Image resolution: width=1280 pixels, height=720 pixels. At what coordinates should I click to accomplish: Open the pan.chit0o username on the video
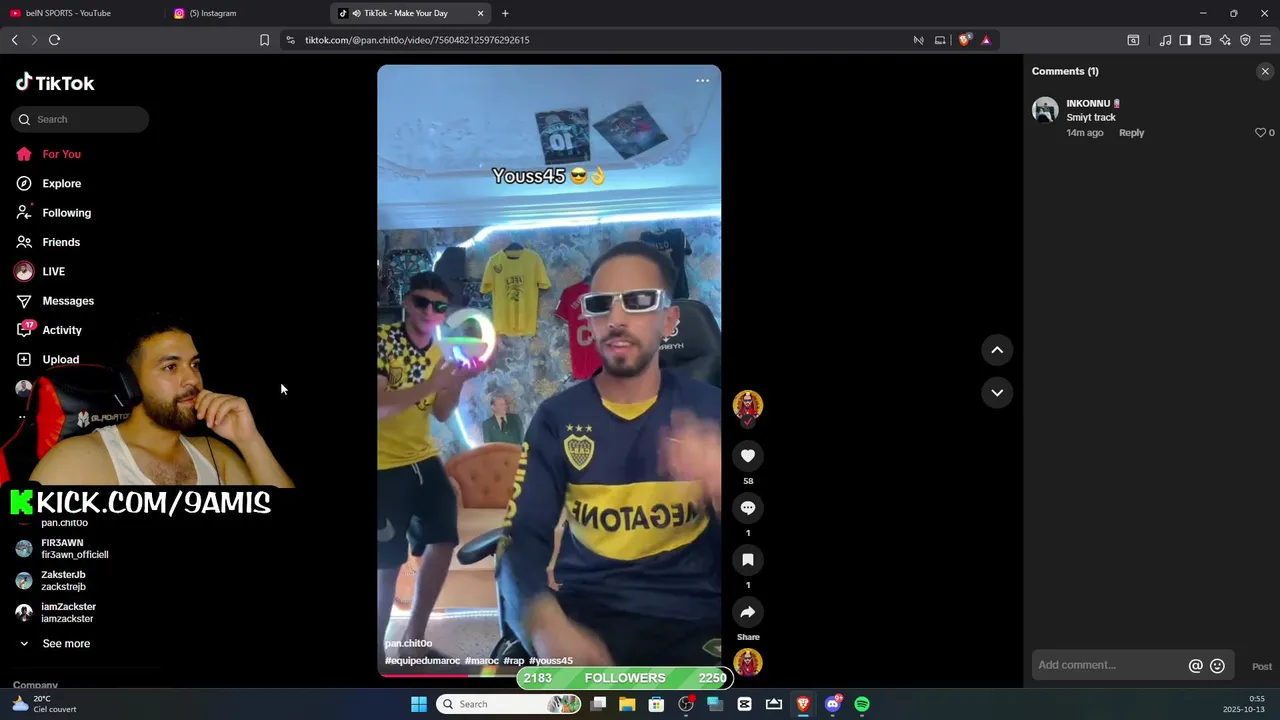point(408,643)
